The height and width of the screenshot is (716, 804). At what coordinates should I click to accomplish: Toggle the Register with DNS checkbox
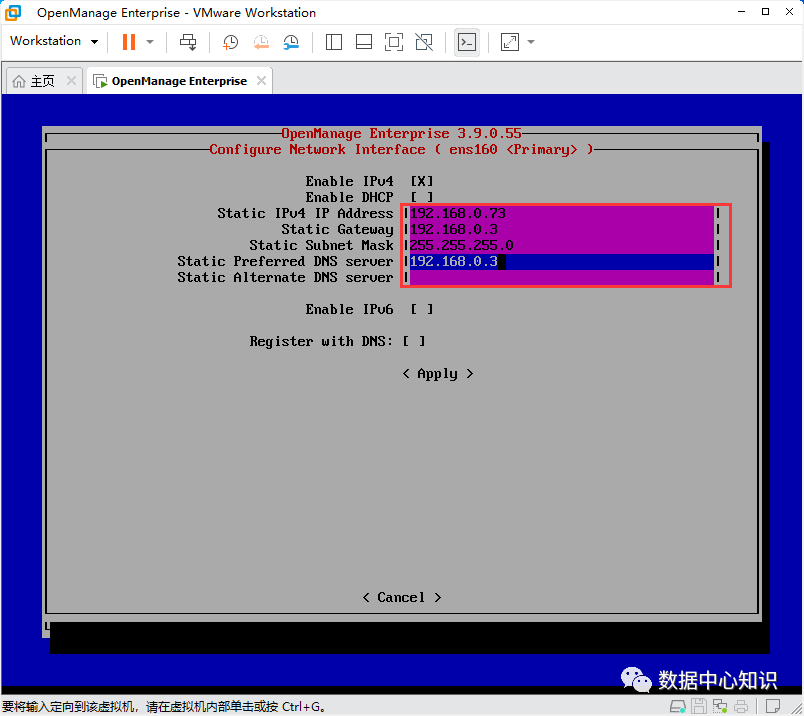414,341
